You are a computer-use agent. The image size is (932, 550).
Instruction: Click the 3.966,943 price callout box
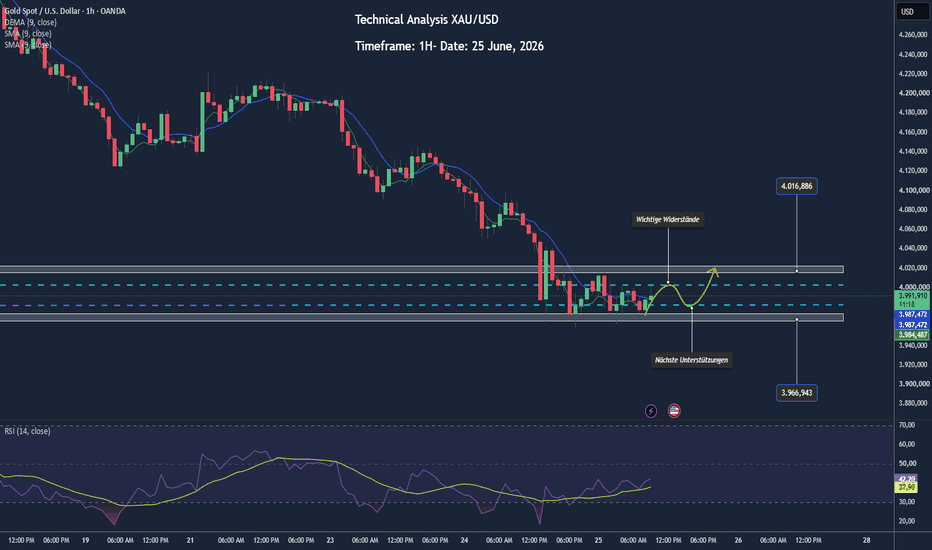[x=796, y=393]
